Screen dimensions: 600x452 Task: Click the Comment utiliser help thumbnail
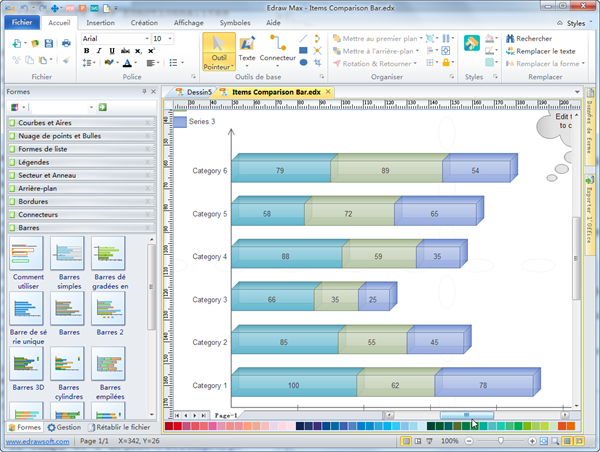pyautogui.click(x=28, y=254)
